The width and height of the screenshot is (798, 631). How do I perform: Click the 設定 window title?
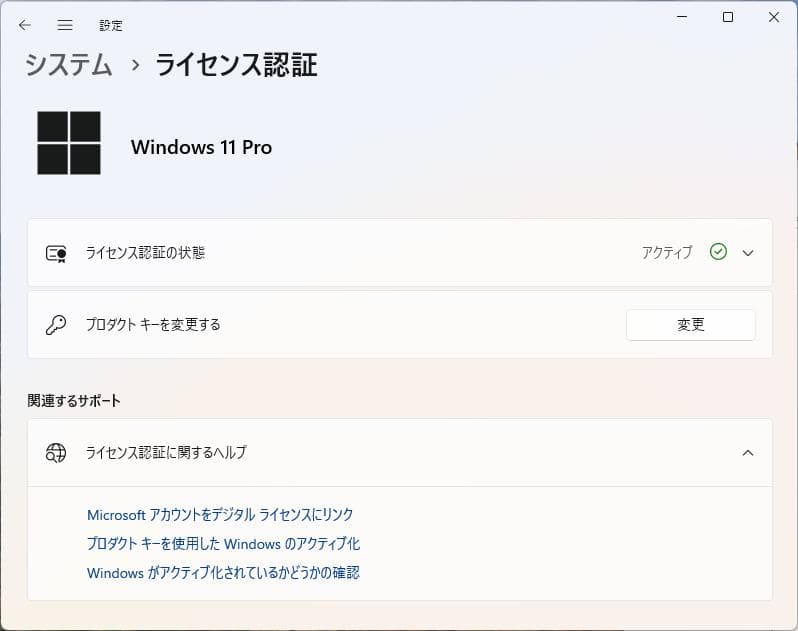click(x=111, y=25)
